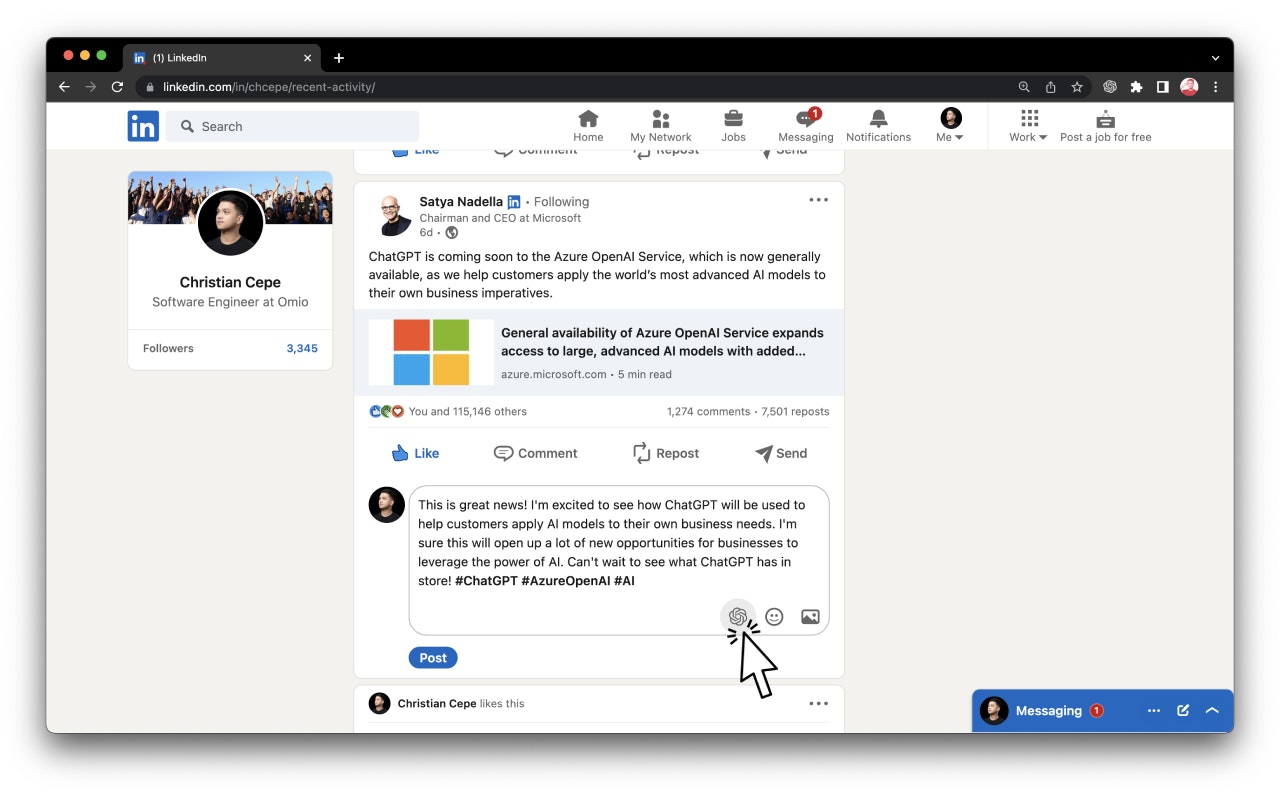This screenshot has height=800, width=1280.
Task: View the 7,501 reposts
Action: click(795, 411)
